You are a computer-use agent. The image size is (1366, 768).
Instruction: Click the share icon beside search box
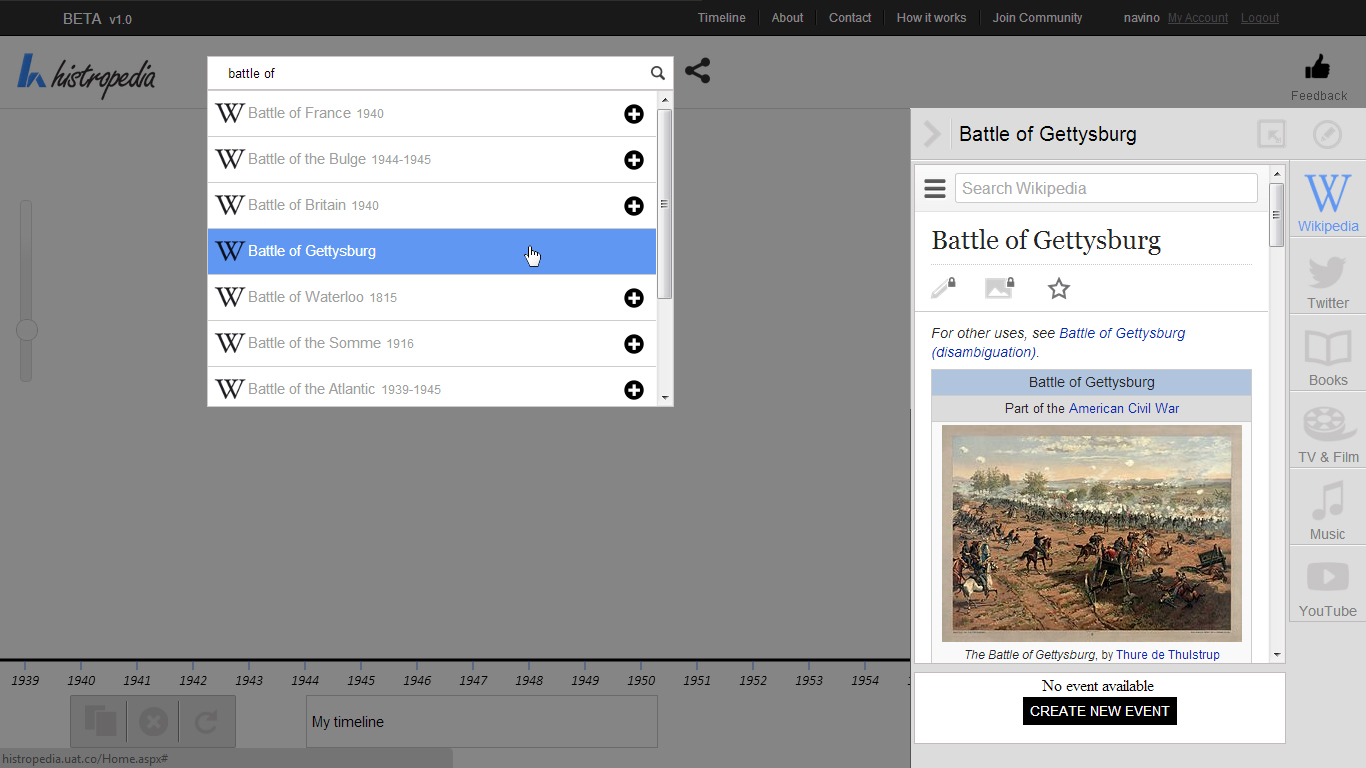click(x=697, y=71)
